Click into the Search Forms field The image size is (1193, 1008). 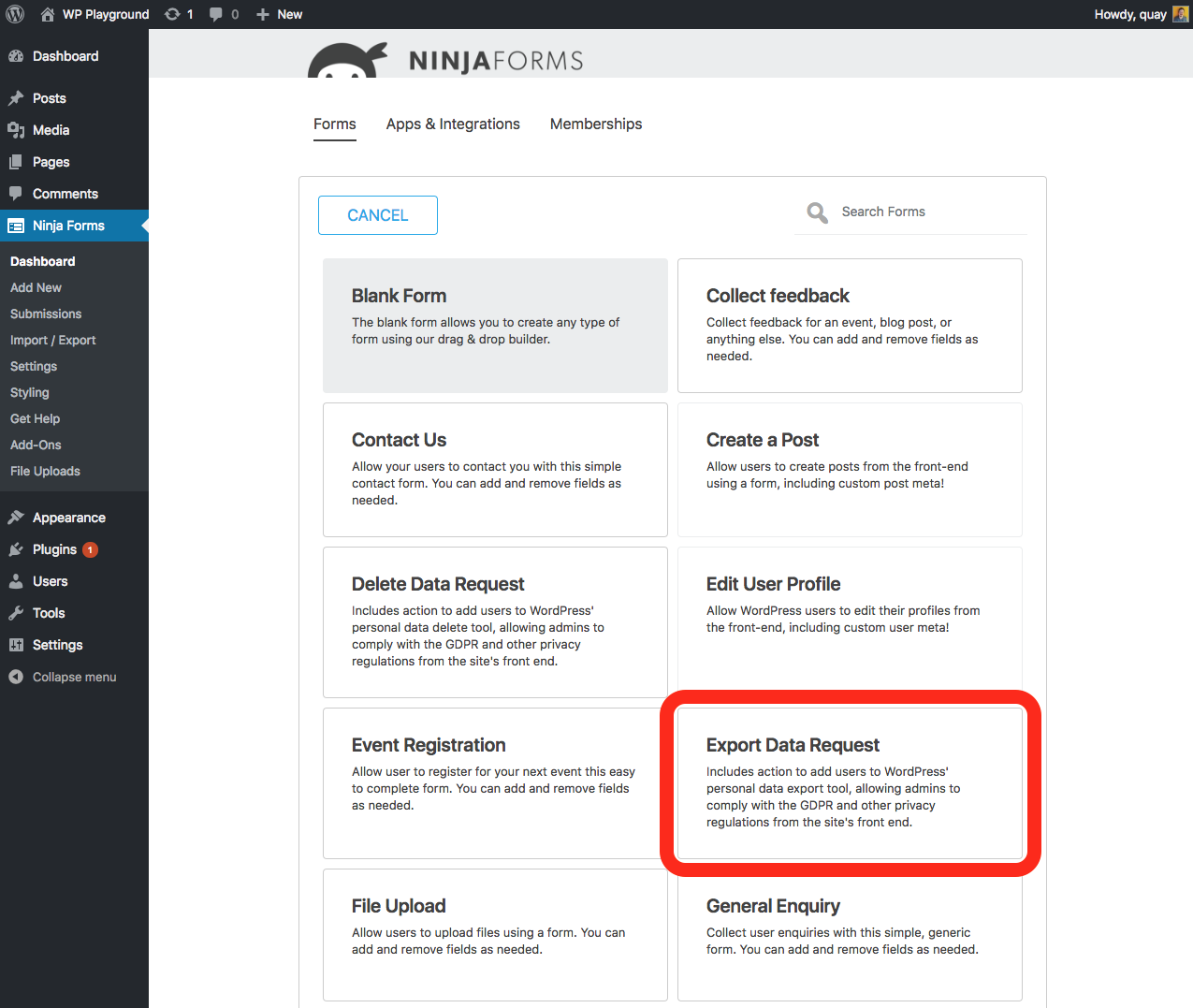tap(926, 212)
